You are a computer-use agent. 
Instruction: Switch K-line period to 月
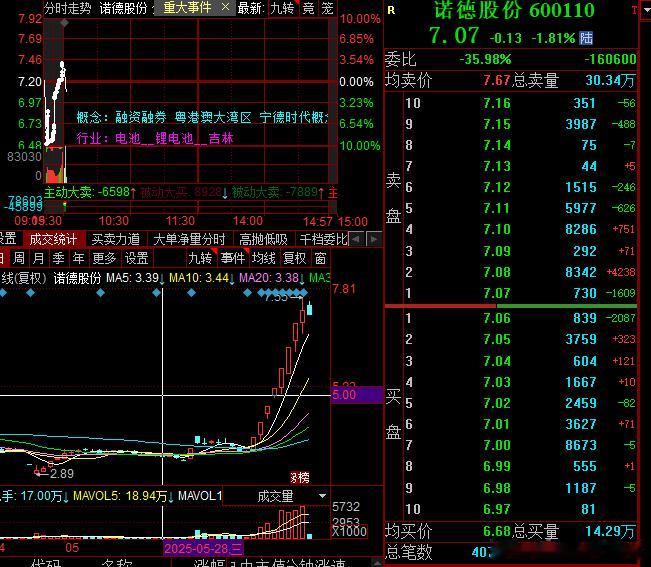[38, 258]
